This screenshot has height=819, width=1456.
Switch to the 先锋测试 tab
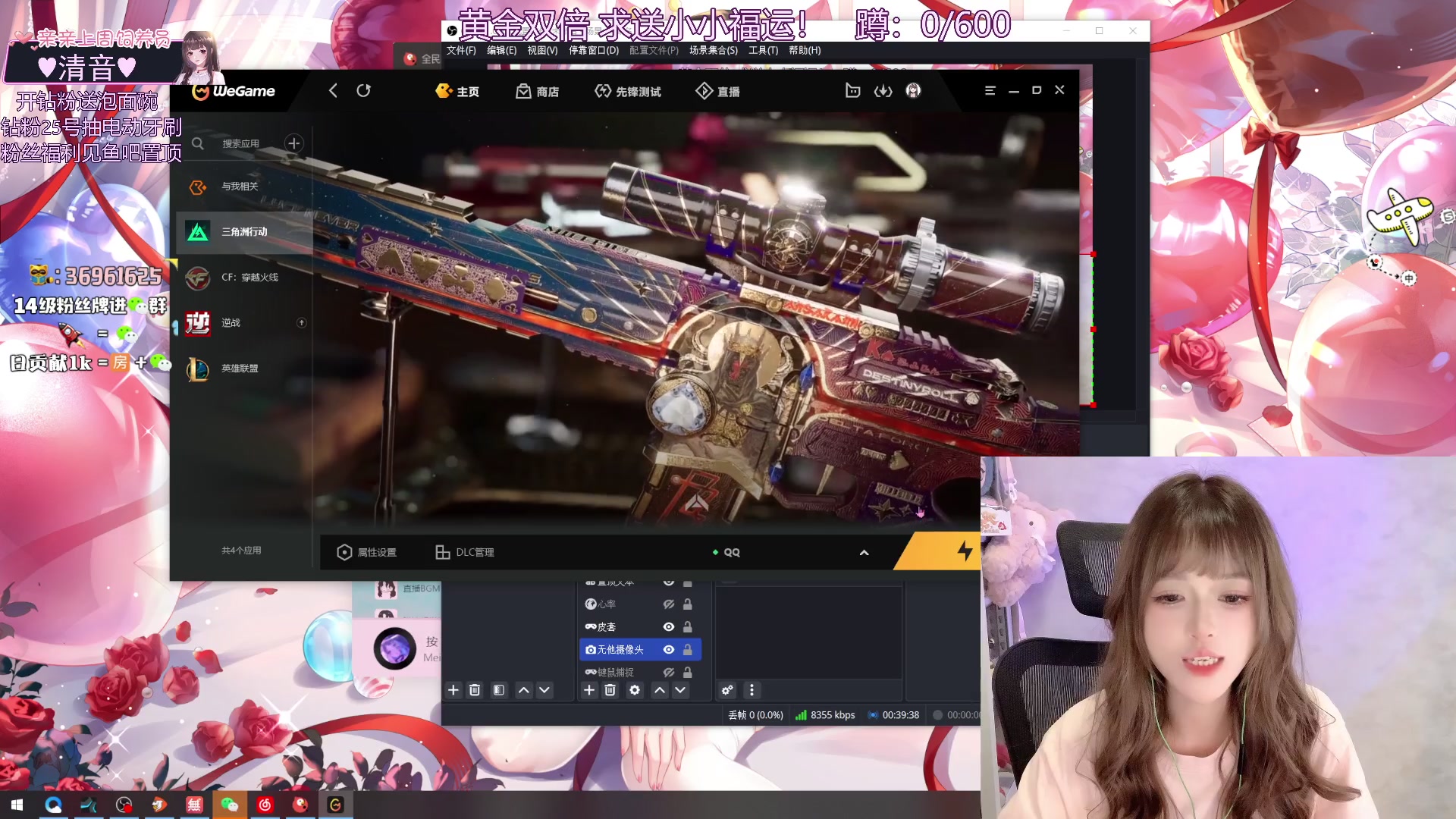pyautogui.click(x=628, y=92)
